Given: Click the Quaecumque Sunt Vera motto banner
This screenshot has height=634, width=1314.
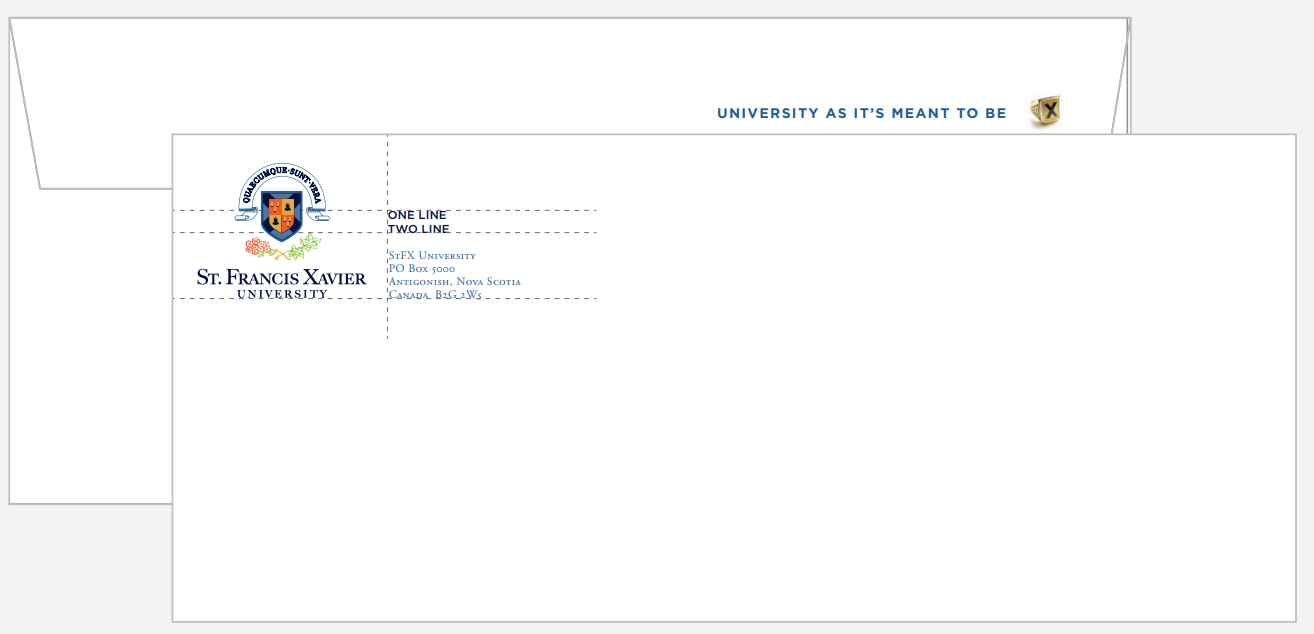Looking at the screenshot, I should tap(281, 175).
